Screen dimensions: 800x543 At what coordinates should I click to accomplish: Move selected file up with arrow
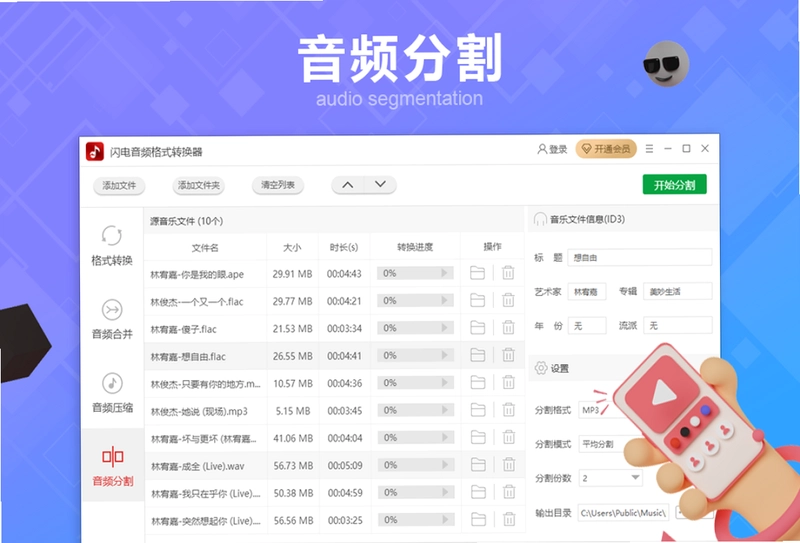[347, 185]
